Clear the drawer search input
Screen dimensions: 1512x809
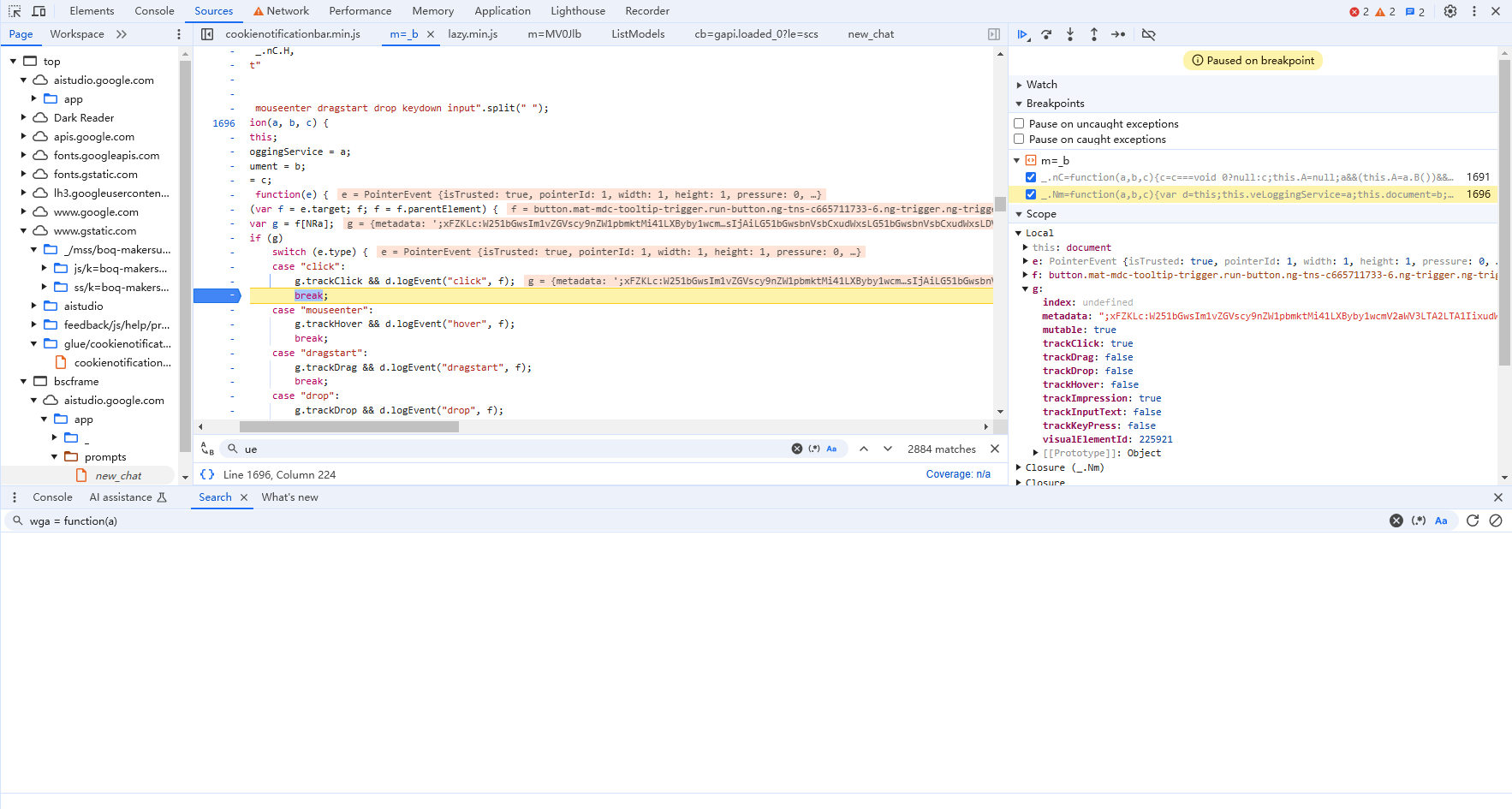1396,520
